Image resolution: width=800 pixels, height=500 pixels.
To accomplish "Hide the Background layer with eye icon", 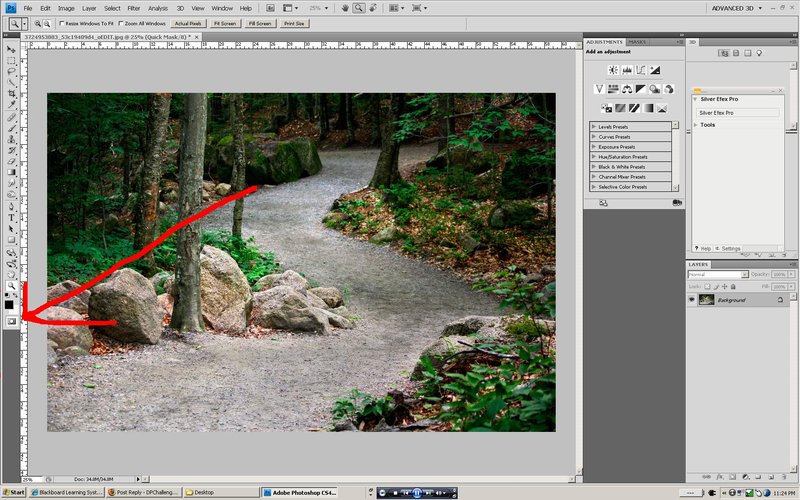I will 692,300.
